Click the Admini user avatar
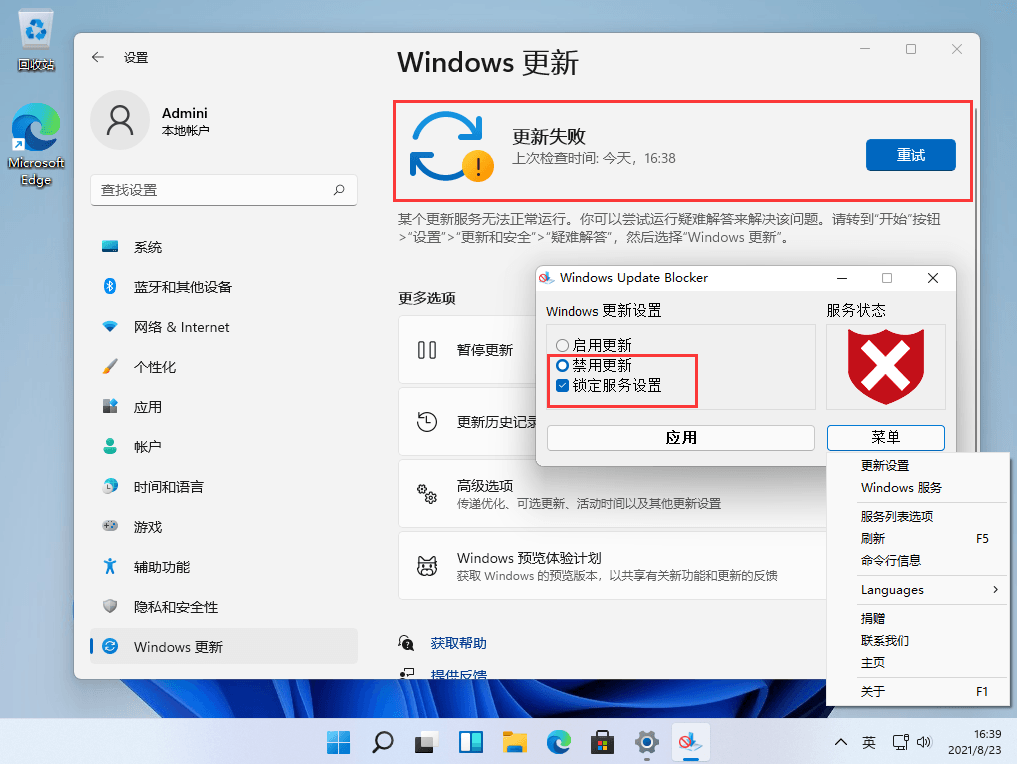The height and width of the screenshot is (764, 1017). tap(120, 121)
